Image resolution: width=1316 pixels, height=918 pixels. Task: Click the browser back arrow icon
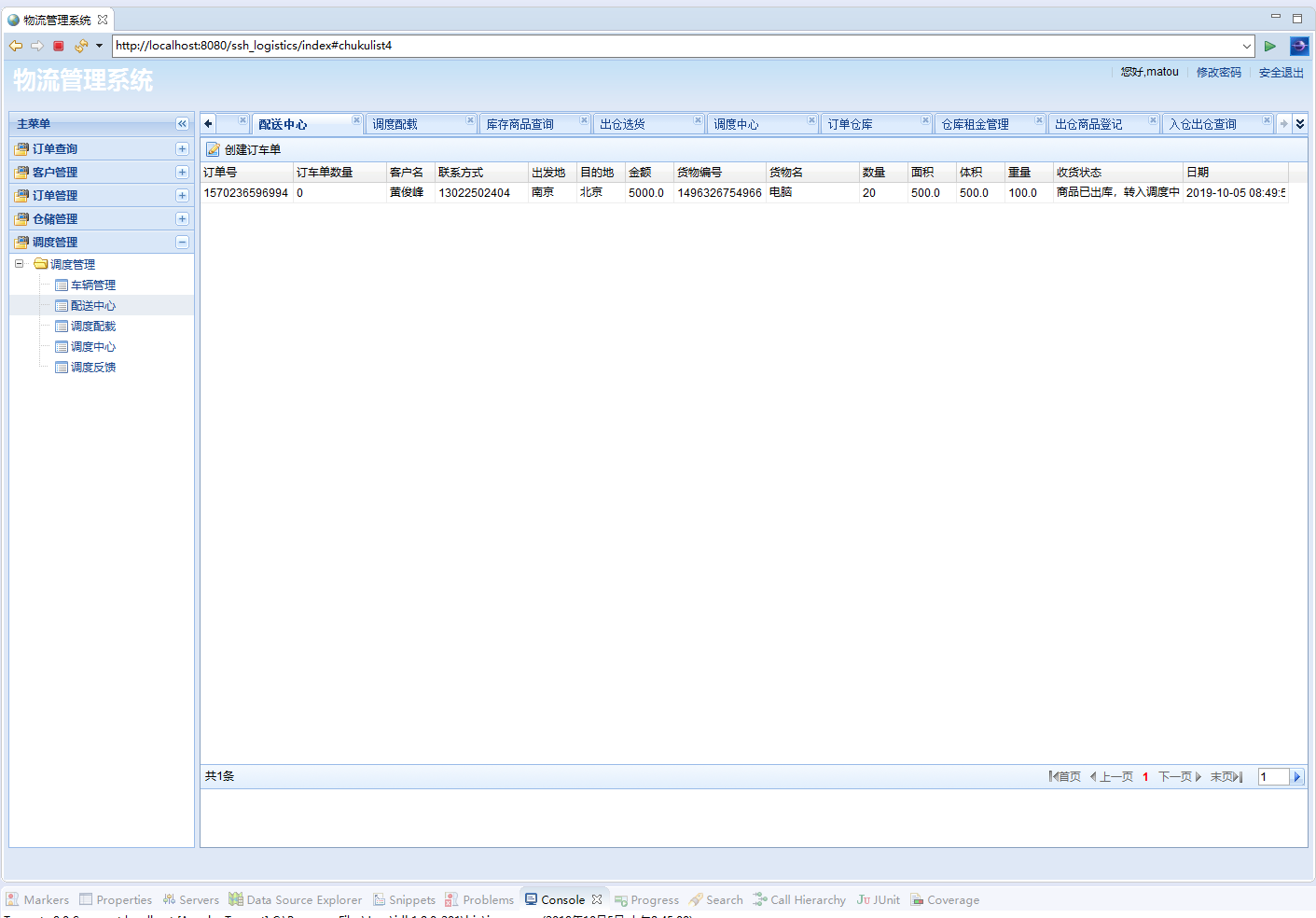click(16, 46)
